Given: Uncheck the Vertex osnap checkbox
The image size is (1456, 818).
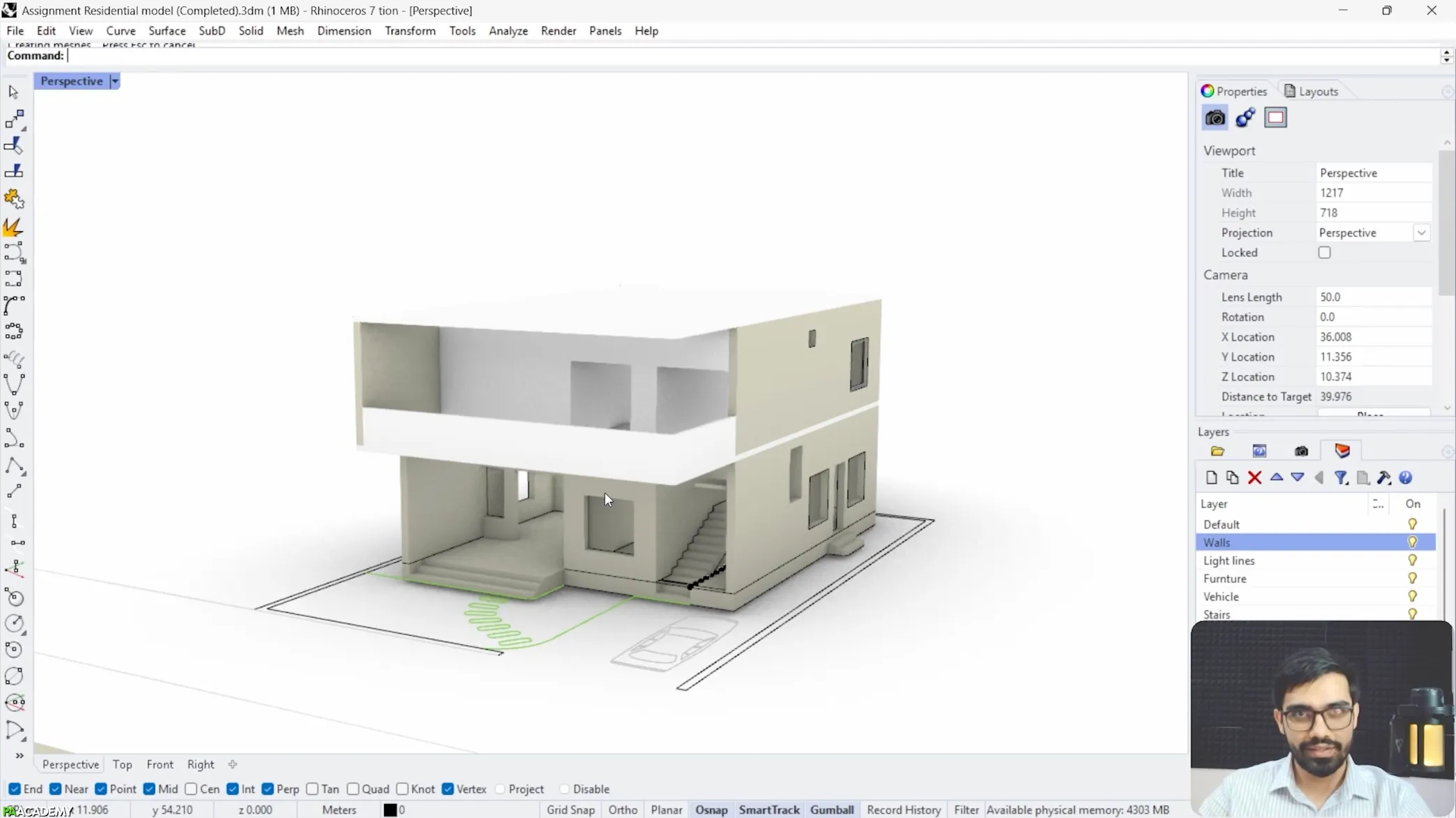Looking at the screenshot, I should (448, 789).
